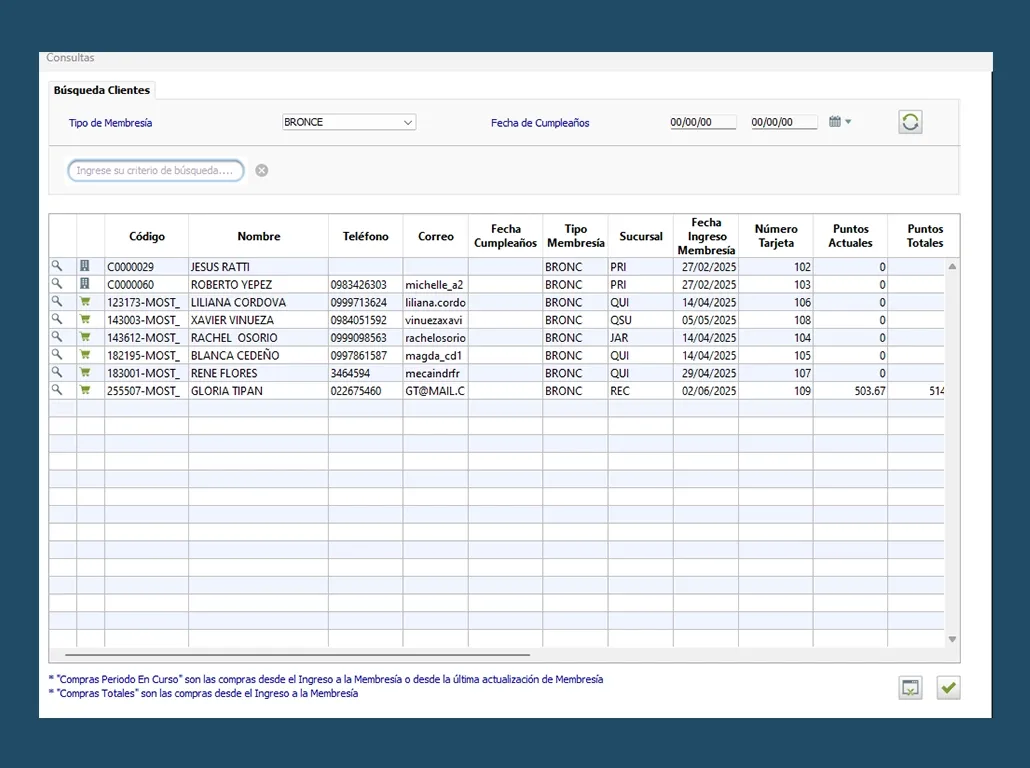Click the Puntos Actuales column header
1030x768 pixels.
(850, 236)
